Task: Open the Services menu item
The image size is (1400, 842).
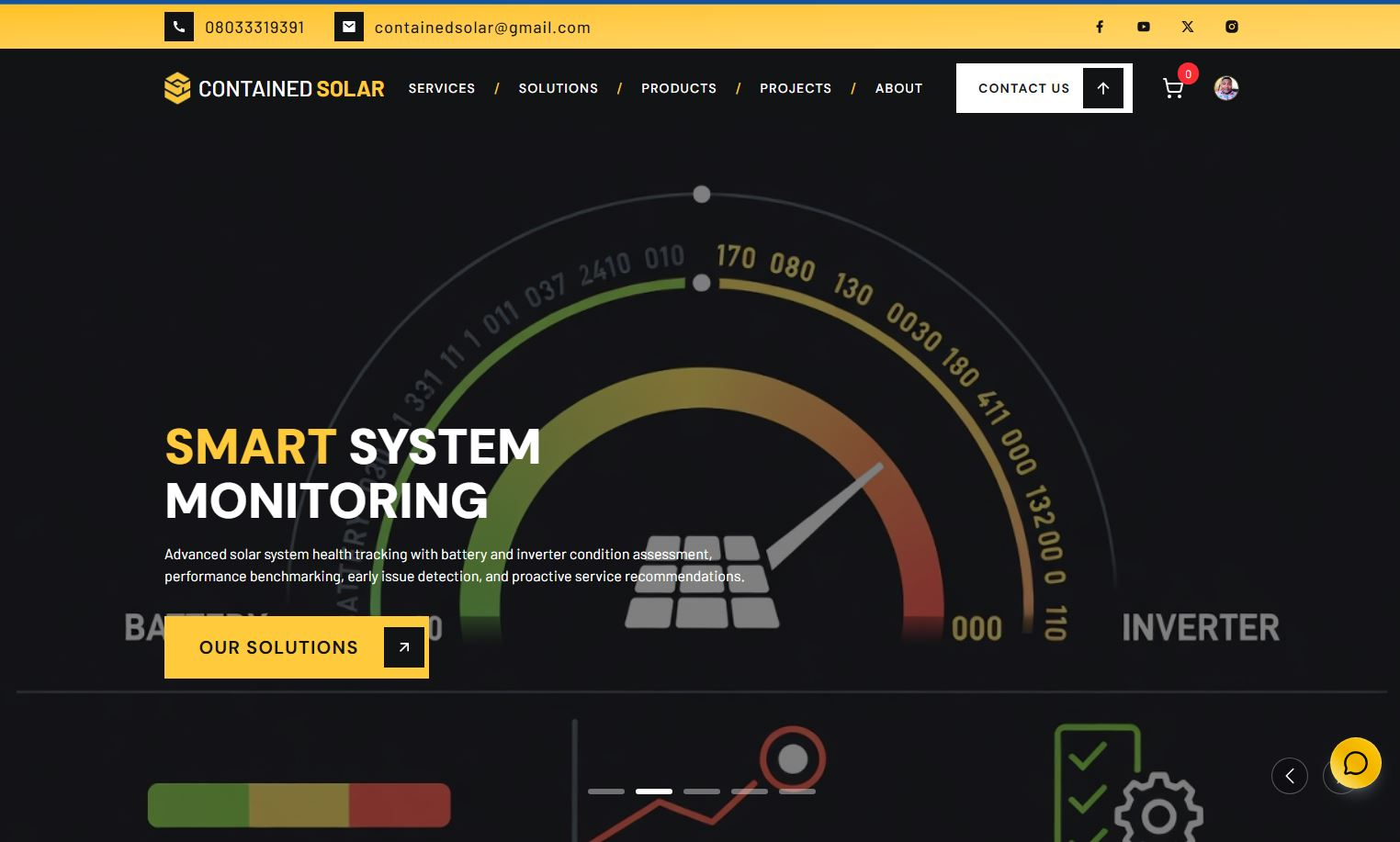Action: (x=442, y=88)
